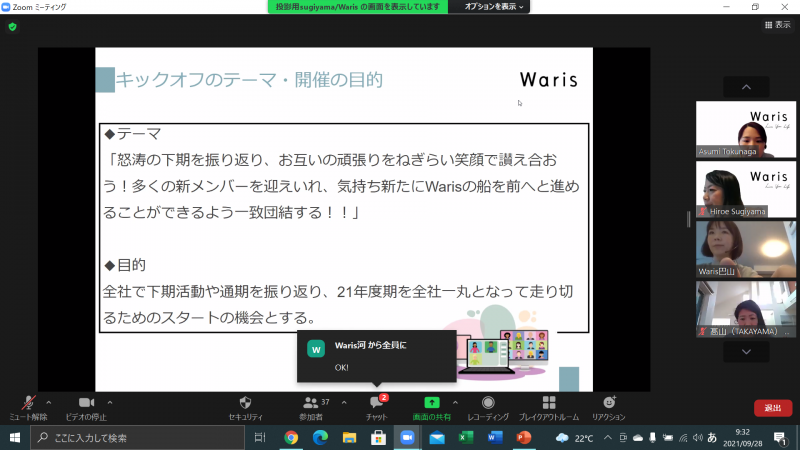Screen dimensions: 800x450
Task: Expand share screen options arrow
Action: point(455,403)
